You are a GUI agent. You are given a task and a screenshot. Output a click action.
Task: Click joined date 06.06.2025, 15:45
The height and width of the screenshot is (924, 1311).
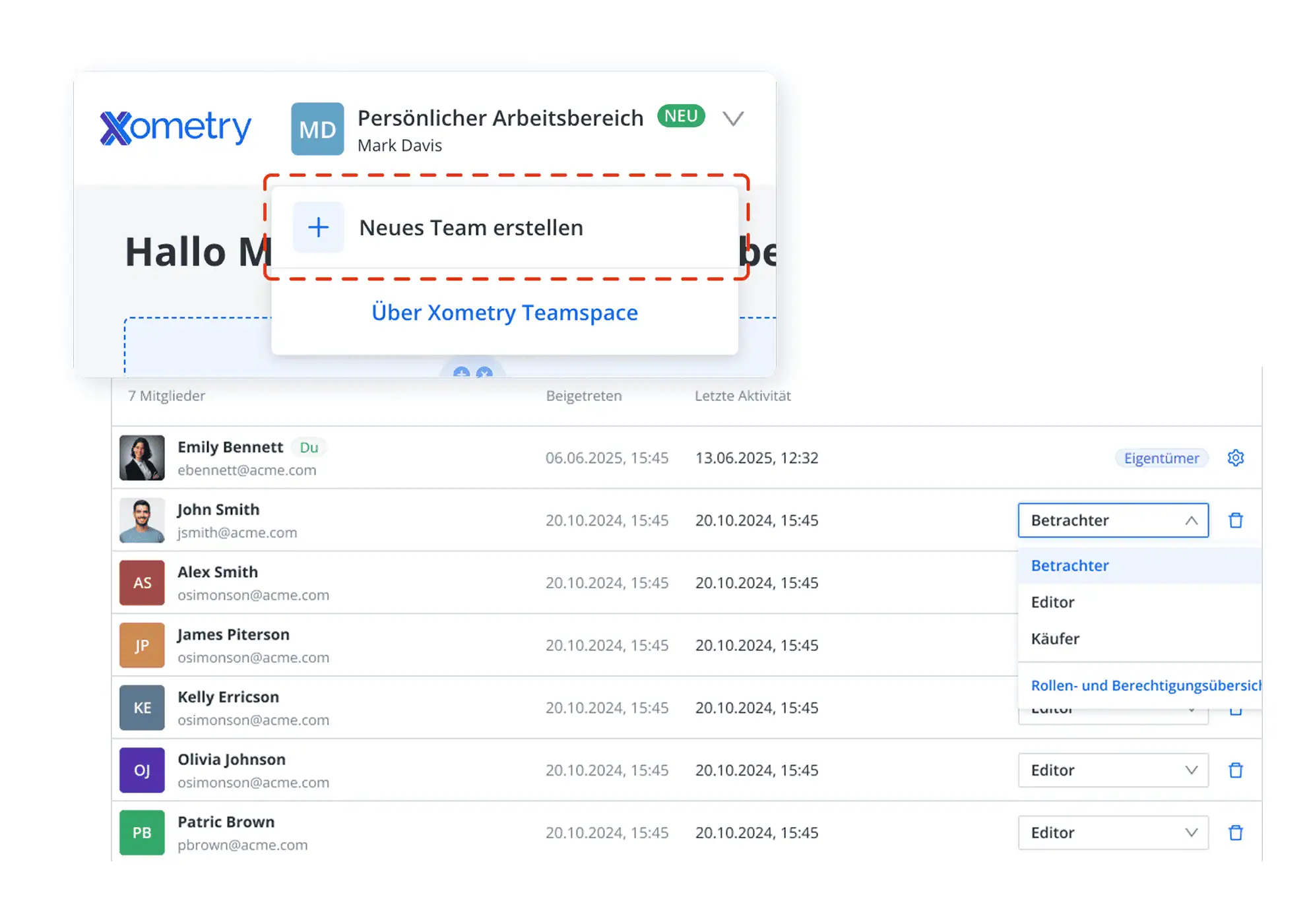(607, 458)
